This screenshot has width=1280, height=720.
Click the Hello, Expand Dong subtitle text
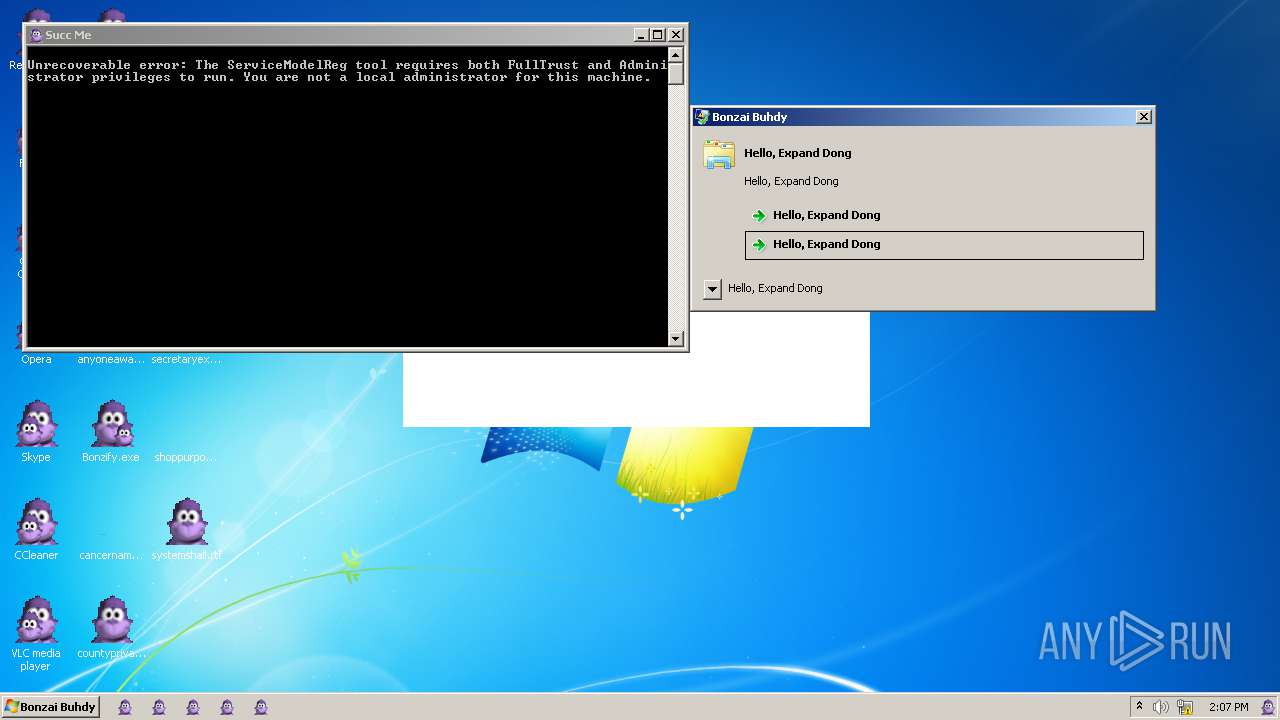tap(791, 181)
